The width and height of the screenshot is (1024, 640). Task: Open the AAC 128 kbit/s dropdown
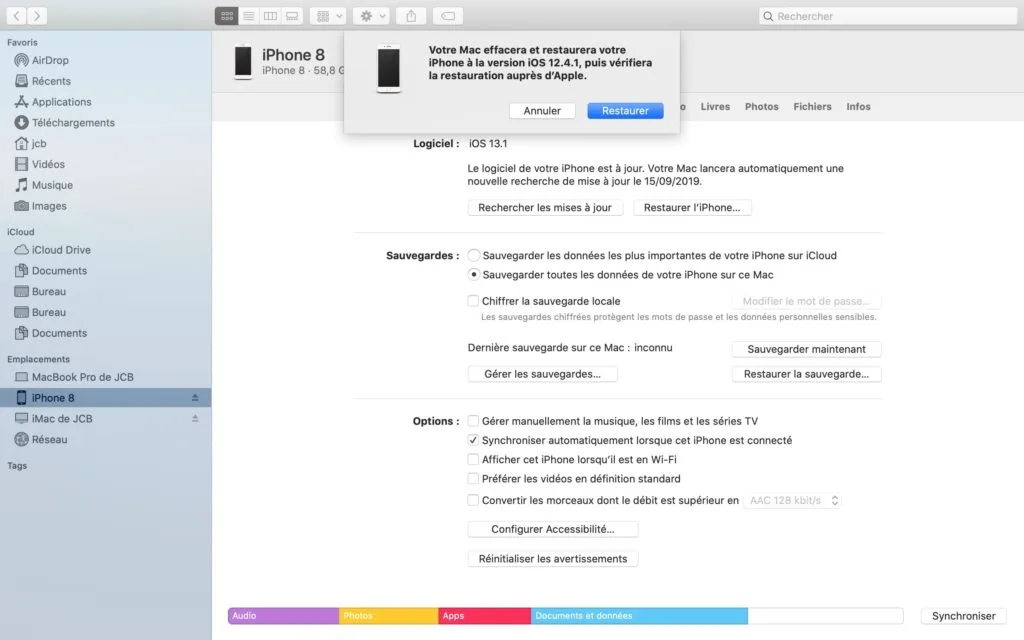coord(793,500)
